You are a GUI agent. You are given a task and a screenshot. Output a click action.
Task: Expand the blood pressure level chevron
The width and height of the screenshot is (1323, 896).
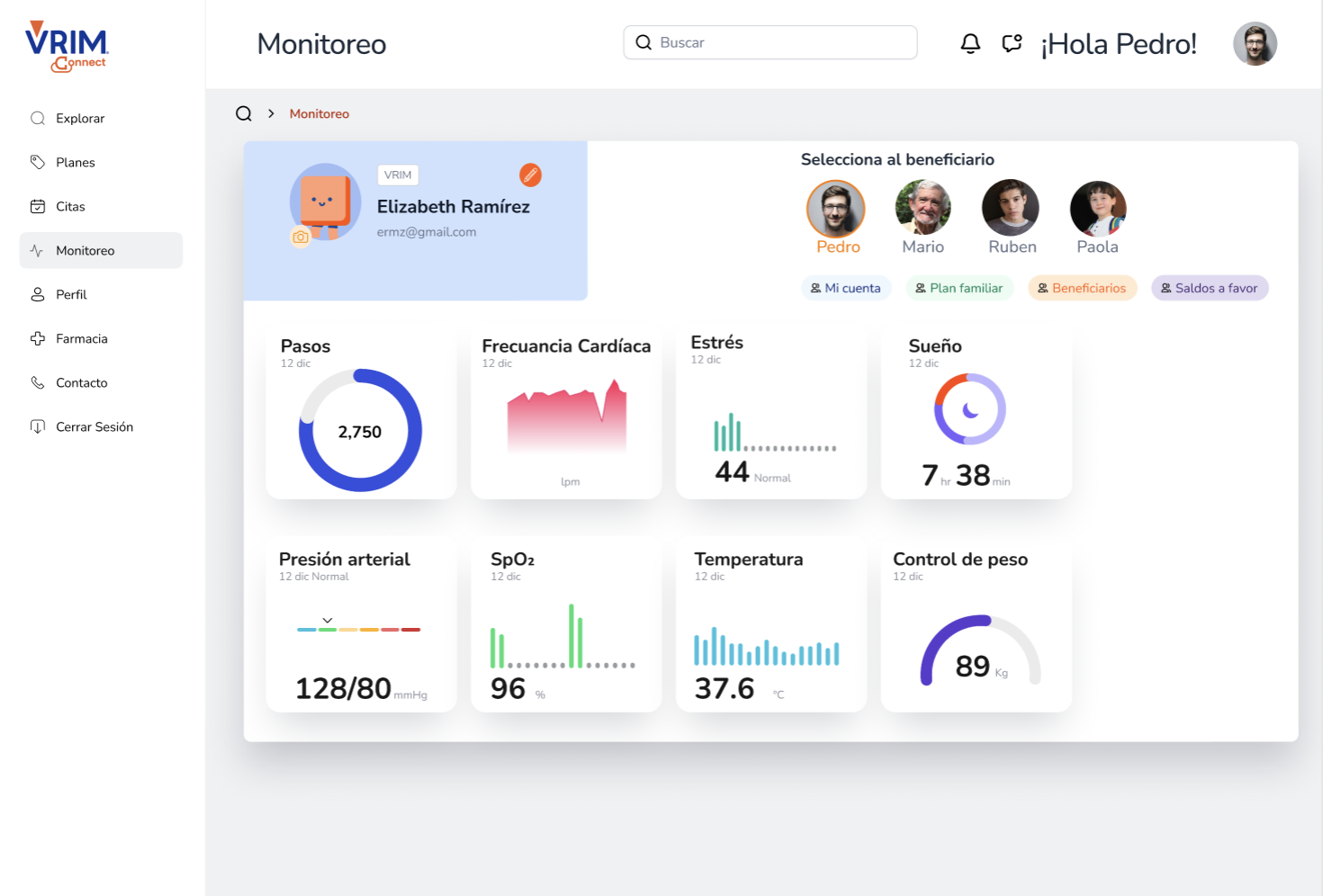coord(328,620)
